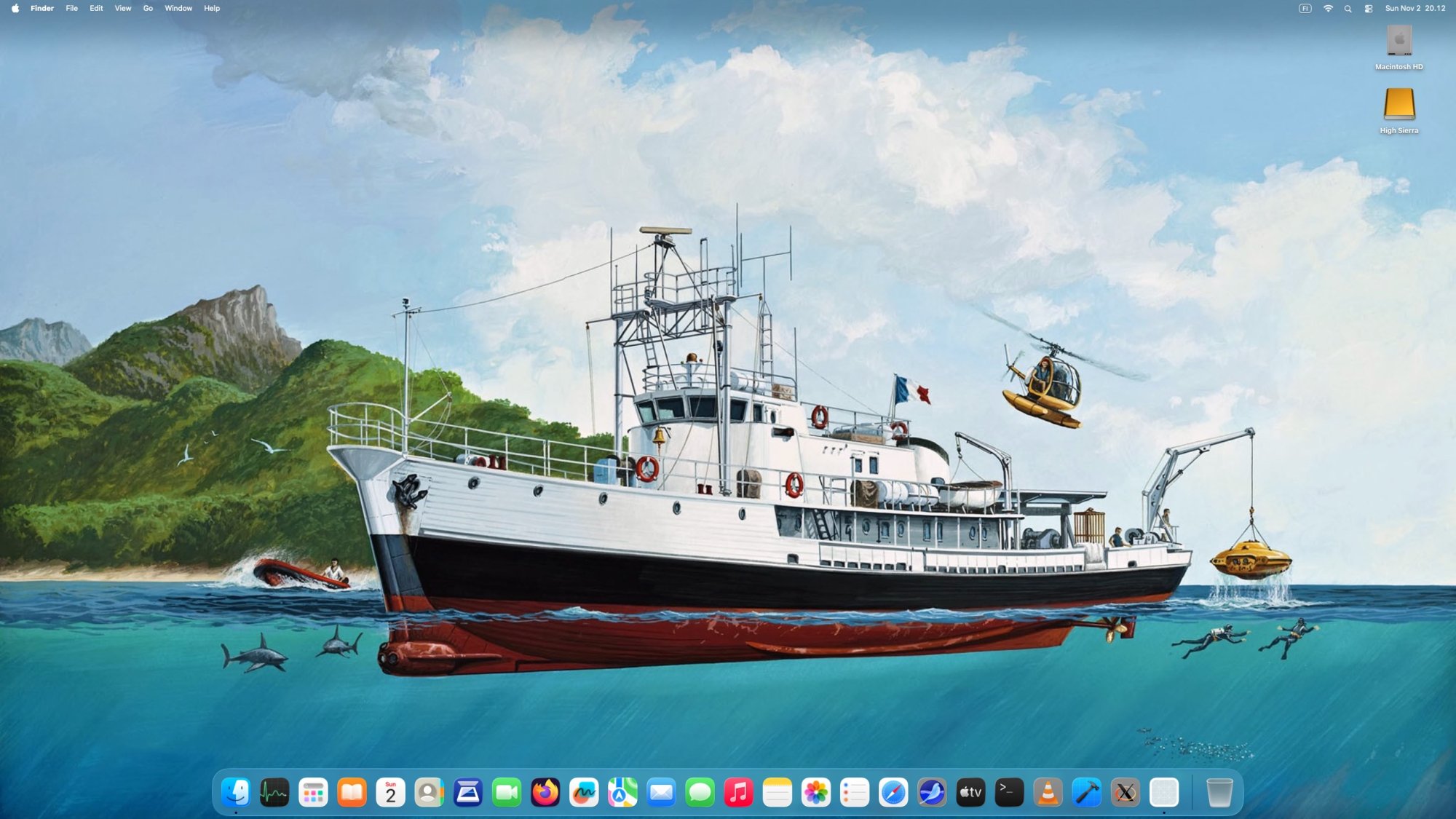Select the High Sierra volume icon
Image resolution: width=1456 pixels, height=819 pixels.
(1398, 105)
